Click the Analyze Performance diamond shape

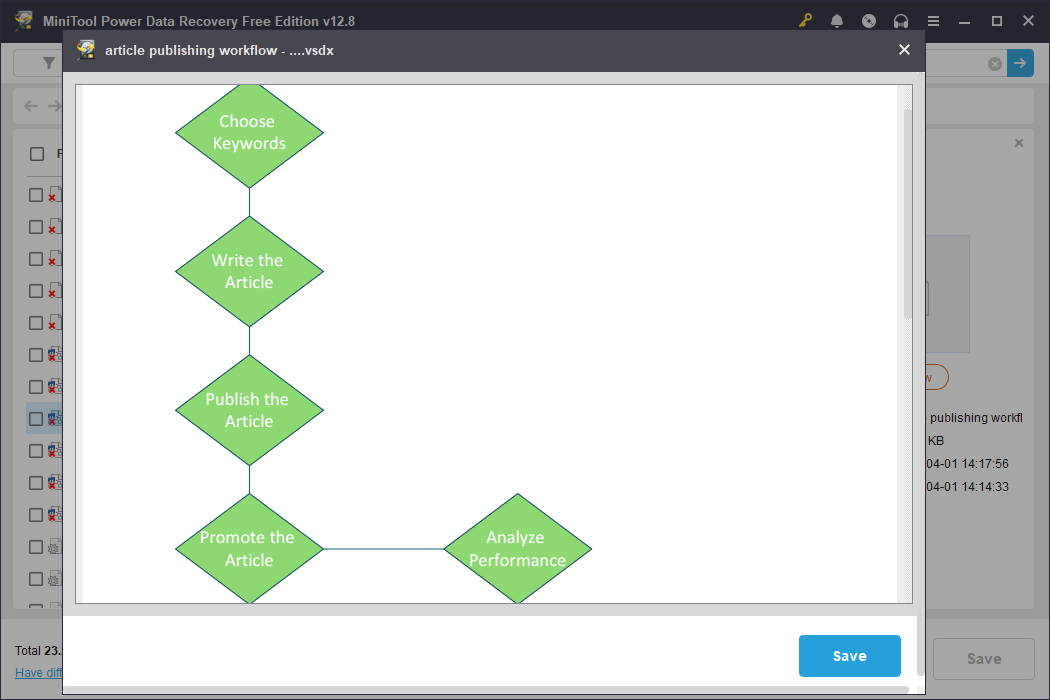point(517,549)
